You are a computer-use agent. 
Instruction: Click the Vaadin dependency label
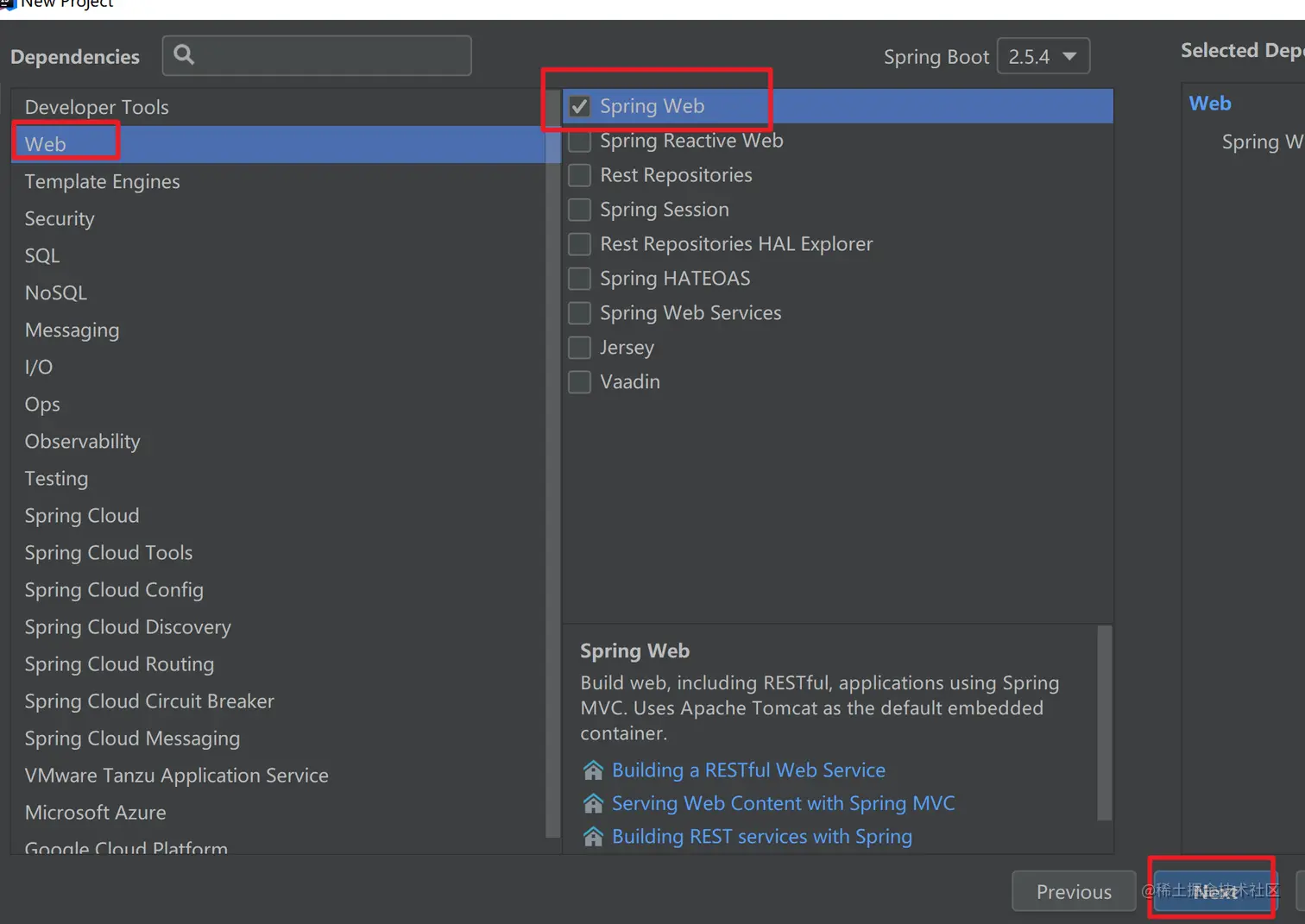coord(630,382)
